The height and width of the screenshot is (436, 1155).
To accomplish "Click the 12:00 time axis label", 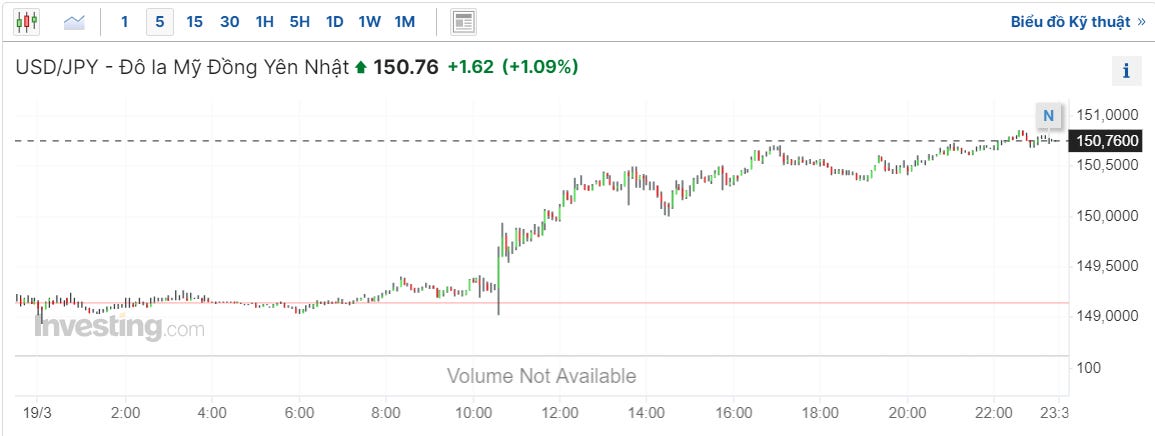I will click(560, 412).
